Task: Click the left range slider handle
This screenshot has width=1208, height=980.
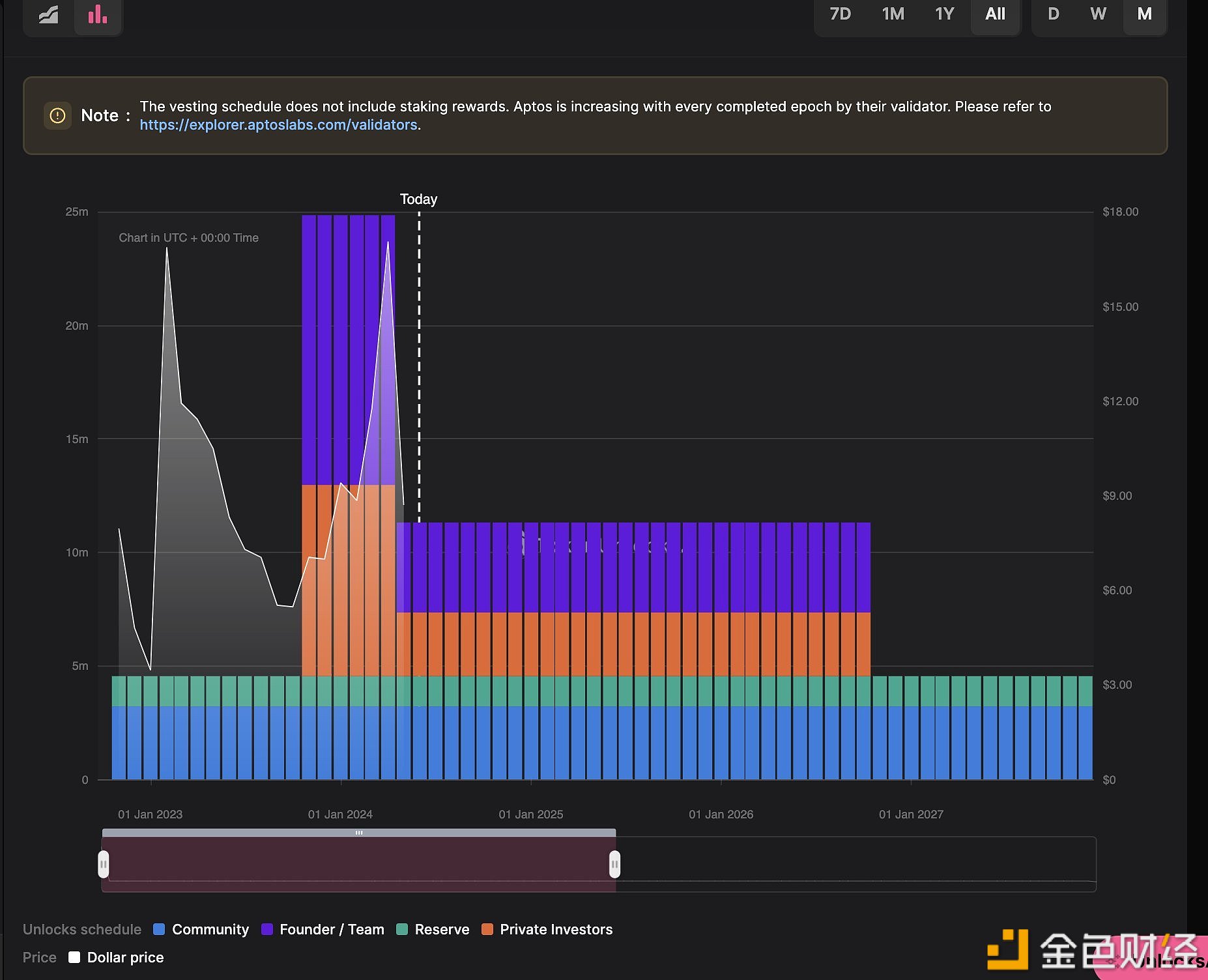Action: click(x=104, y=865)
